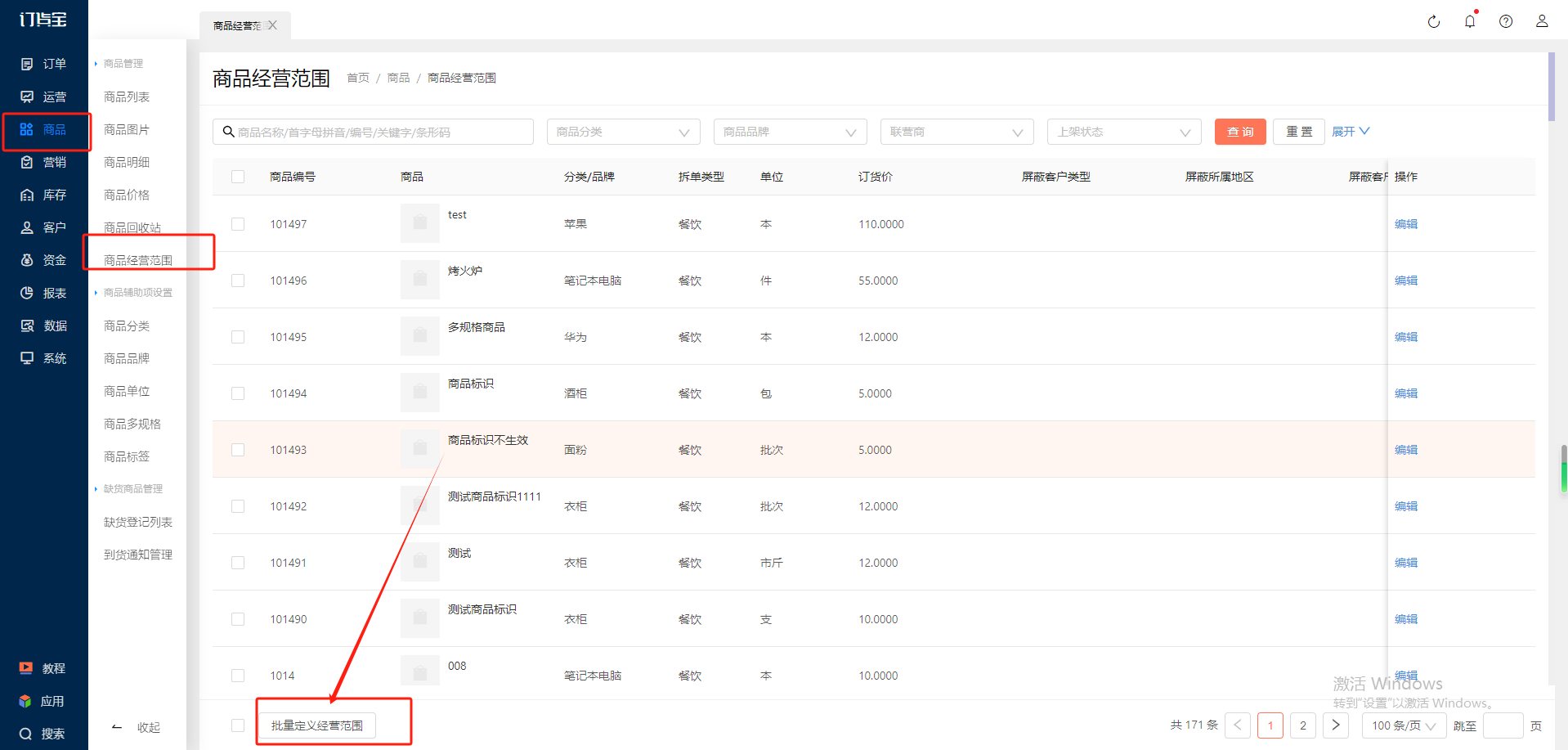
Task: Click the product name search field
Action: (376, 132)
